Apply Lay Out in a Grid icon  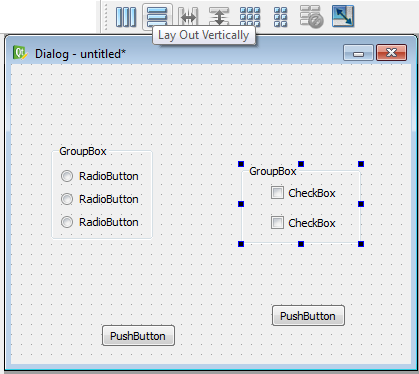(x=250, y=17)
